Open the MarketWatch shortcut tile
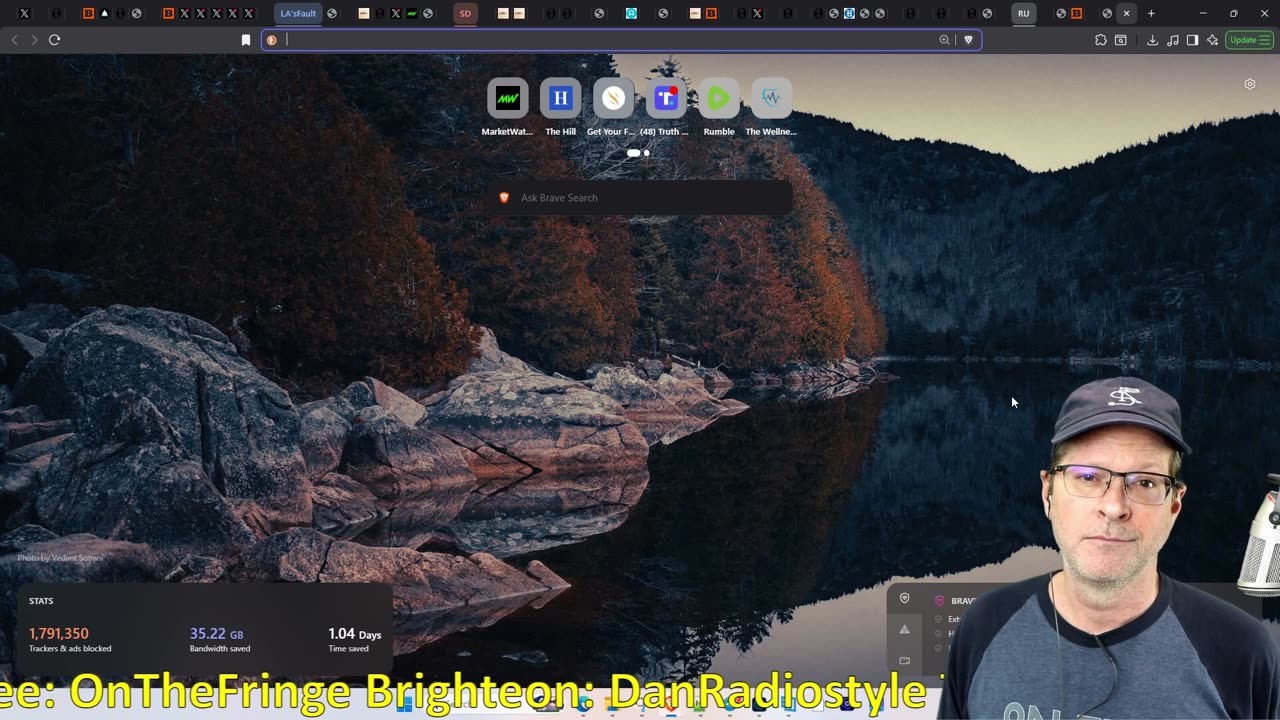The image size is (1280, 720). coord(508,98)
